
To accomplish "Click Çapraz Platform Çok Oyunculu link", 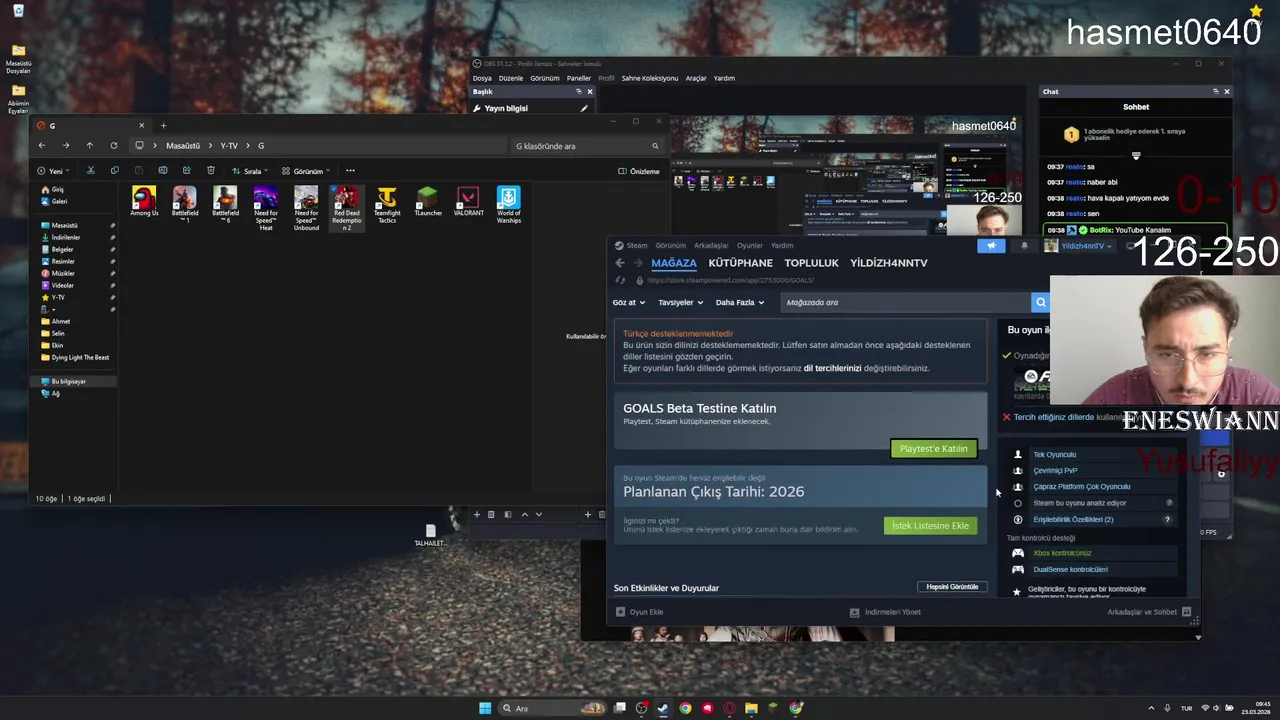I will (x=1082, y=487).
